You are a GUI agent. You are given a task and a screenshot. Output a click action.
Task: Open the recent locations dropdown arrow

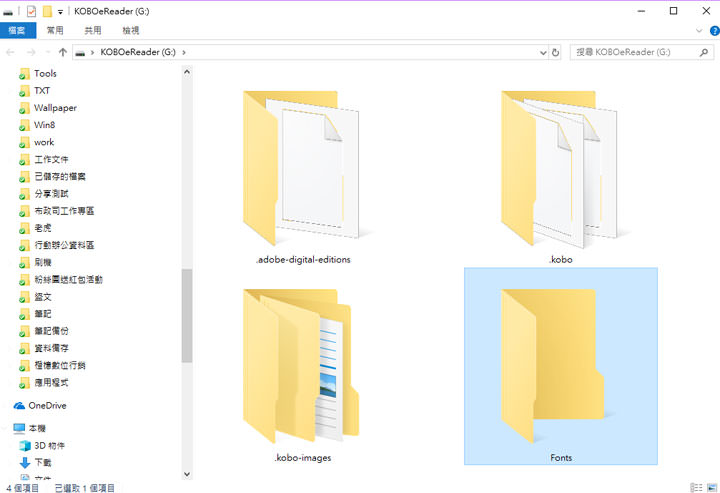48,51
